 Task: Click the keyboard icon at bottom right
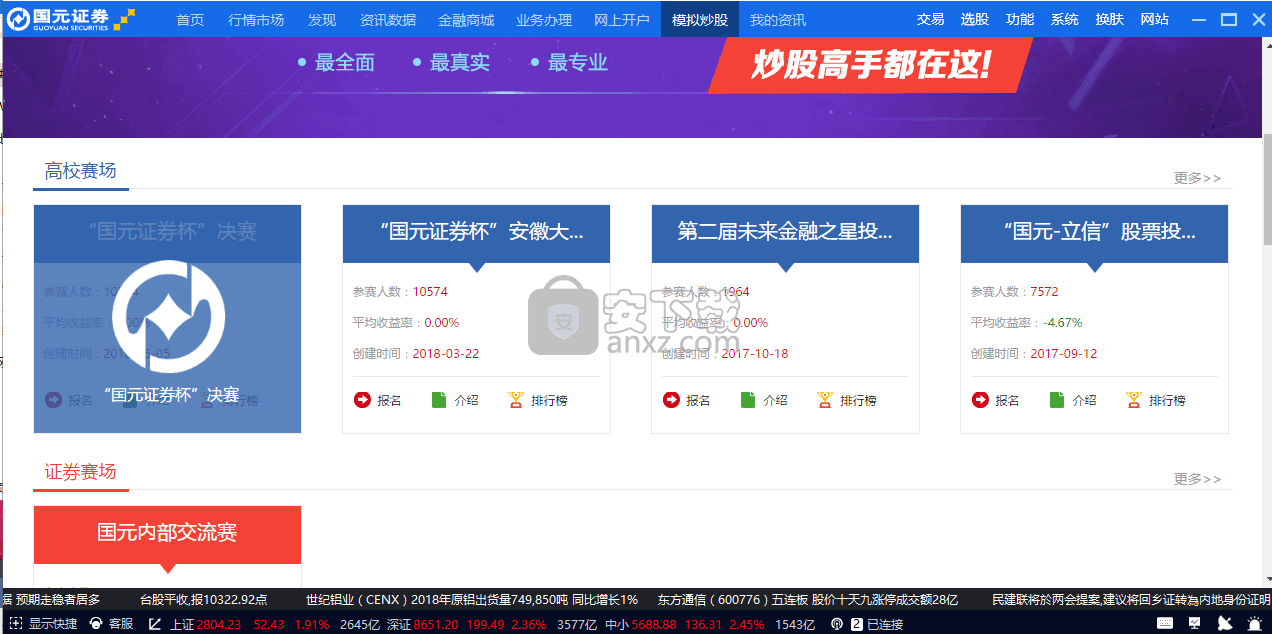click(x=1163, y=624)
